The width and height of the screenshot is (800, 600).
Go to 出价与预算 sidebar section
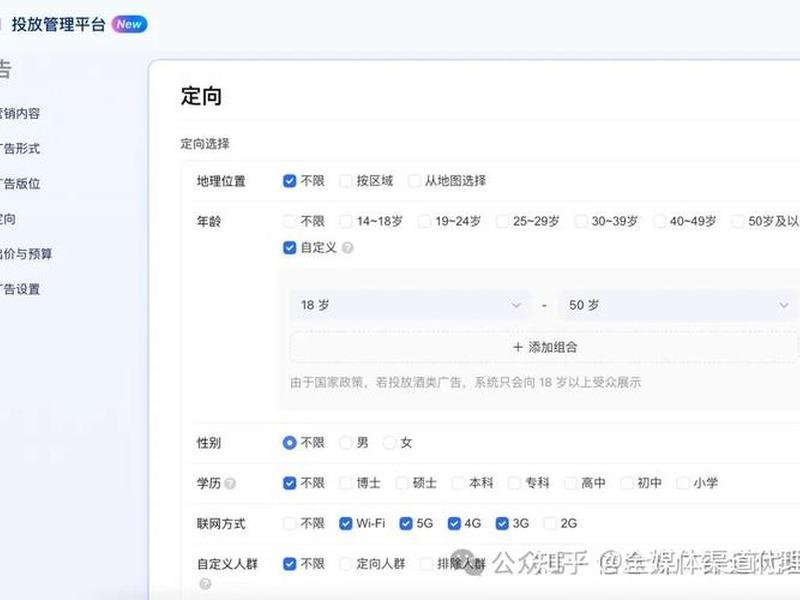click(26, 254)
